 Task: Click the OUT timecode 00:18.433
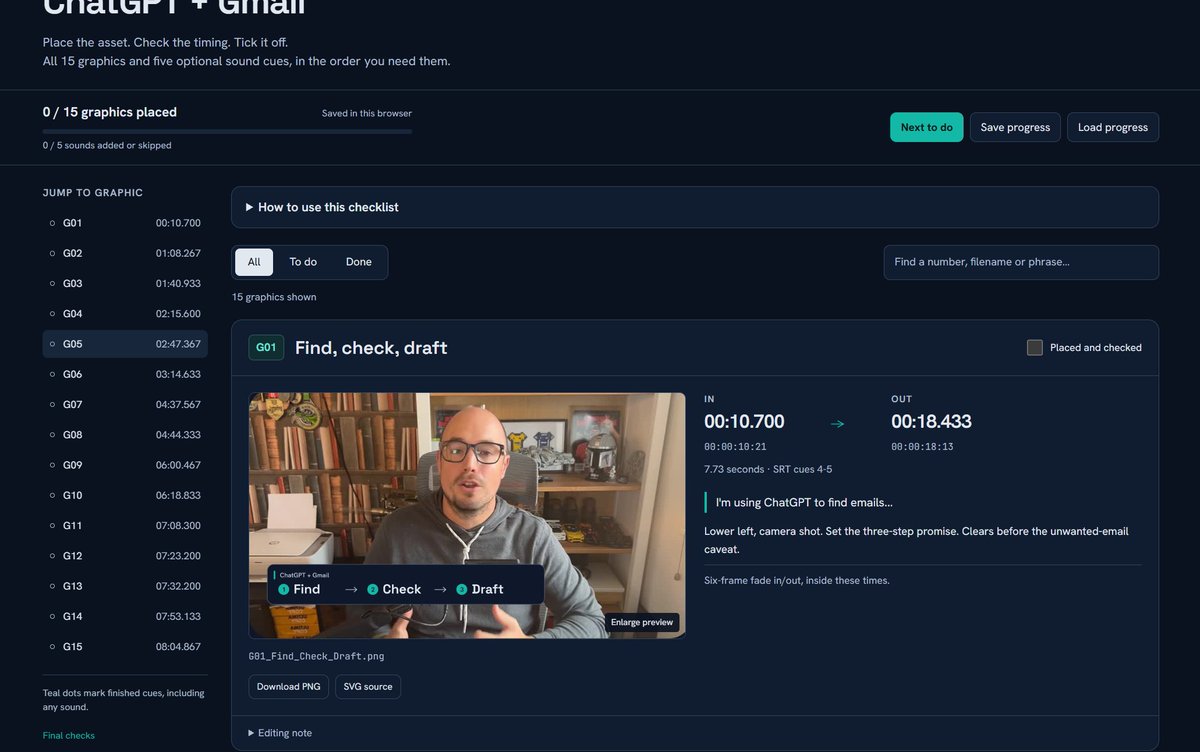[931, 422]
